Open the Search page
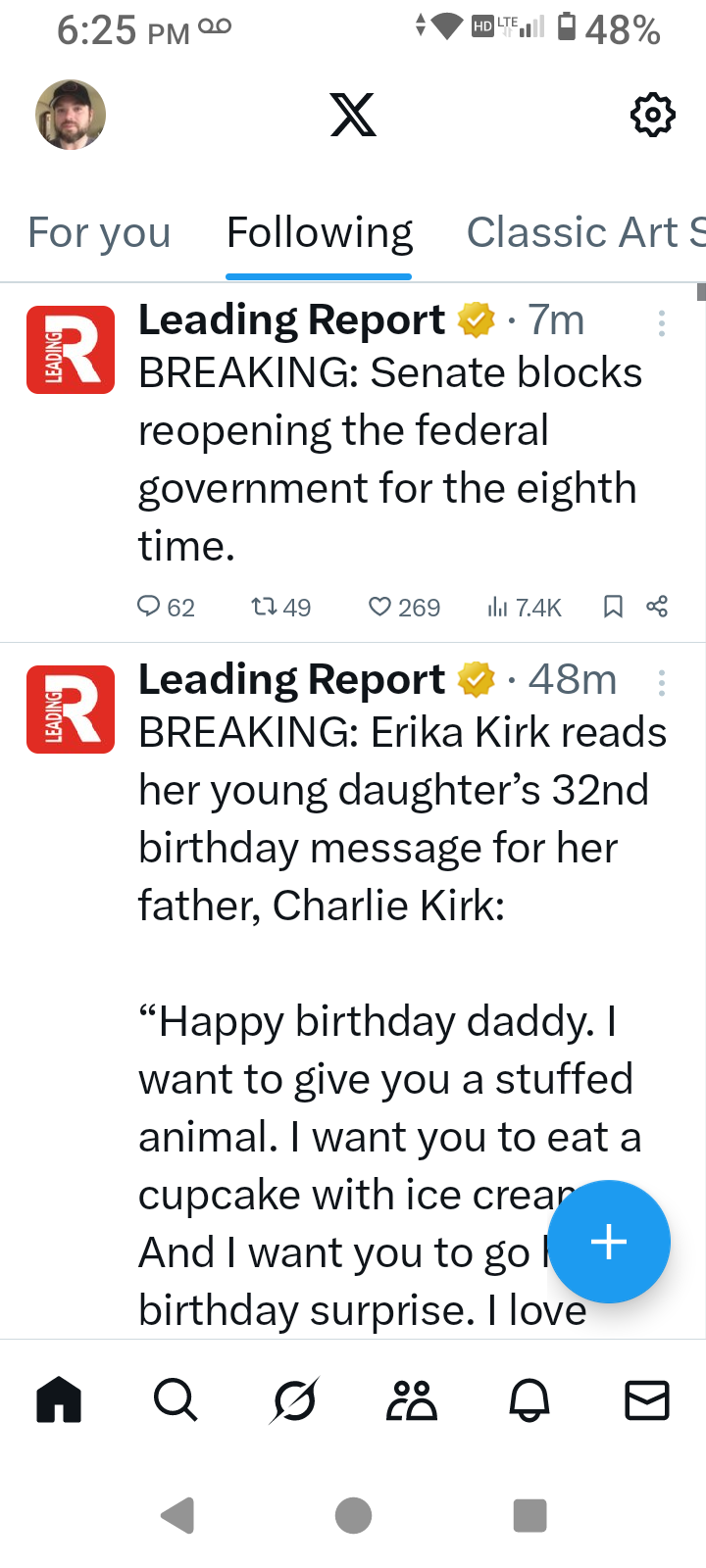The height and width of the screenshot is (1568, 706). [176, 1399]
